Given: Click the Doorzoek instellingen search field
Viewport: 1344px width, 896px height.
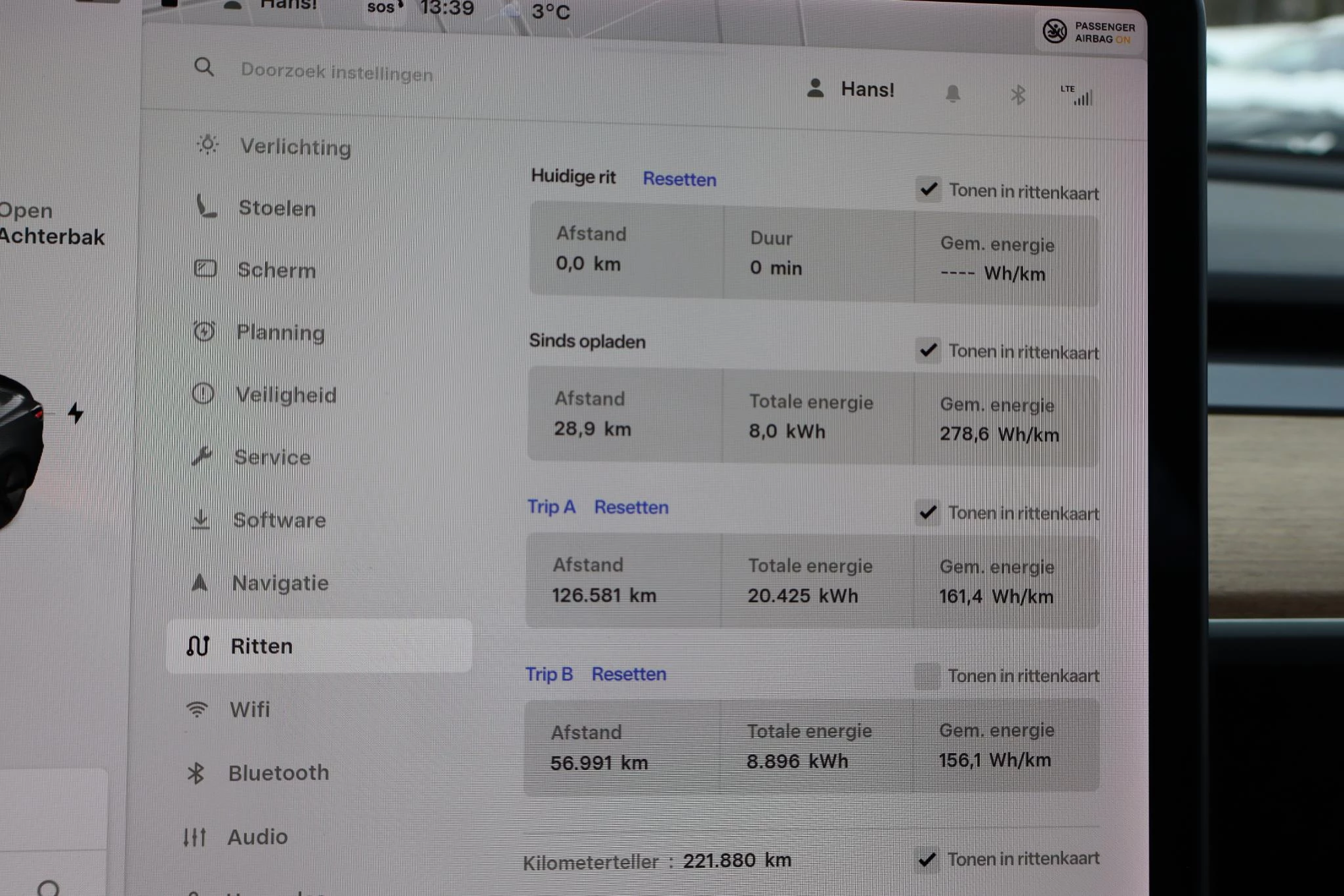Looking at the screenshot, I should 337,71.
